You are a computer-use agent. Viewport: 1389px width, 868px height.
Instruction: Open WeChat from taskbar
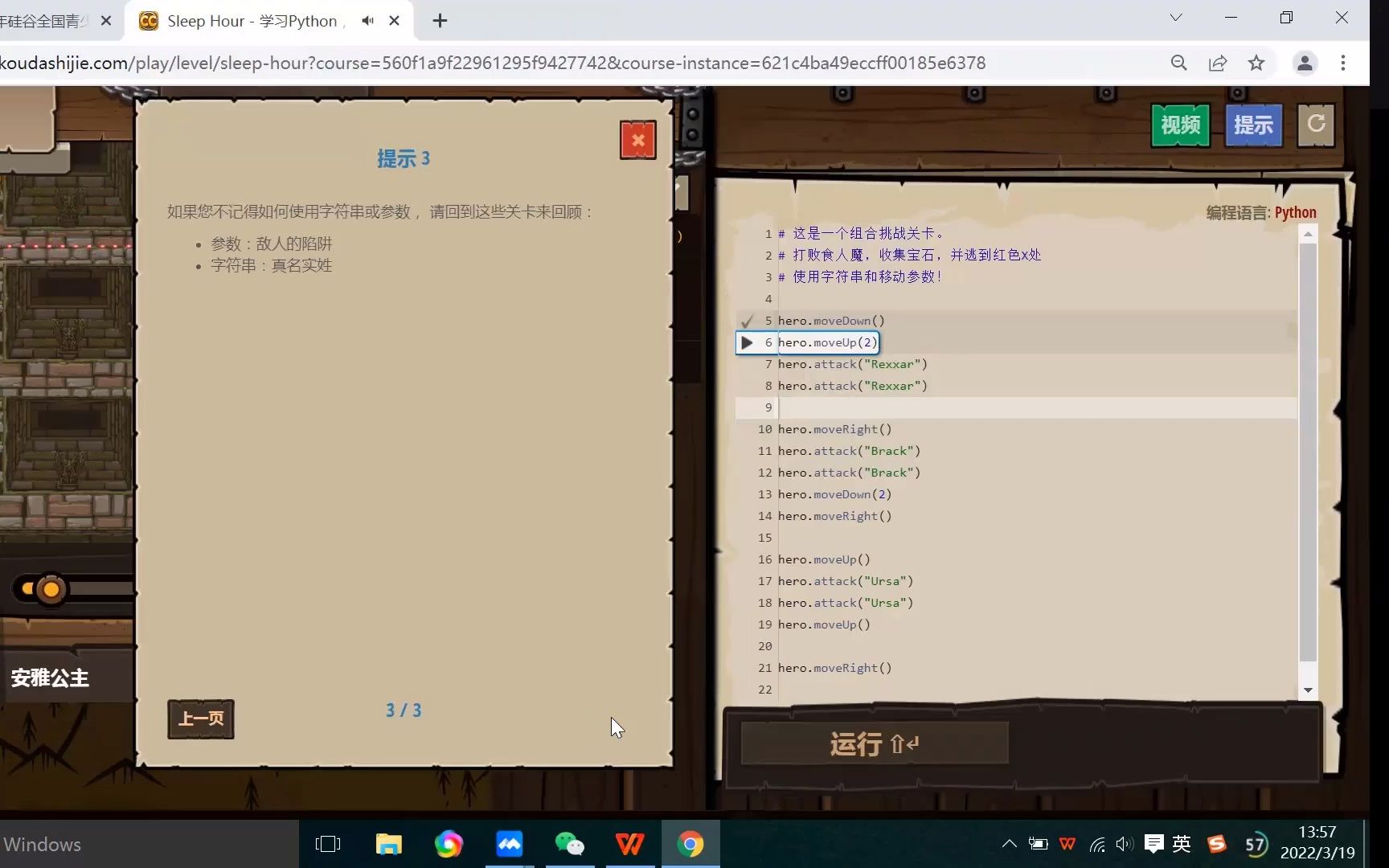click(x=569, y=844)
